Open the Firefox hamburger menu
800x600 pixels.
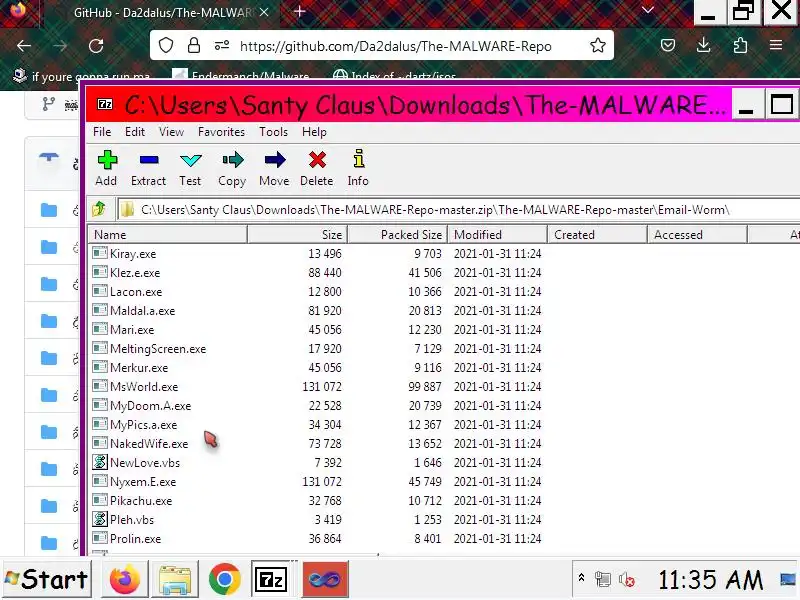(776, 45)
